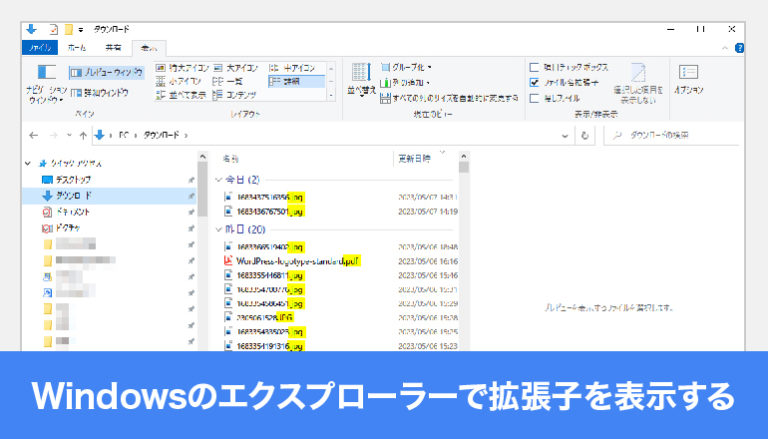The height and width of the screenshot is (439, 768).
Task: Switch to the Share (共有) tab
Action: coord(113,48)
